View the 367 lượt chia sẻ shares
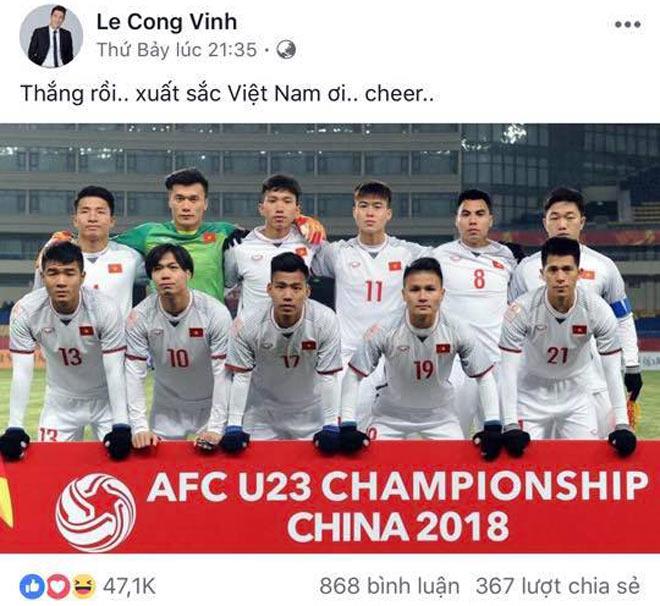This screenshot has height=606, width=660. (558, 586)
